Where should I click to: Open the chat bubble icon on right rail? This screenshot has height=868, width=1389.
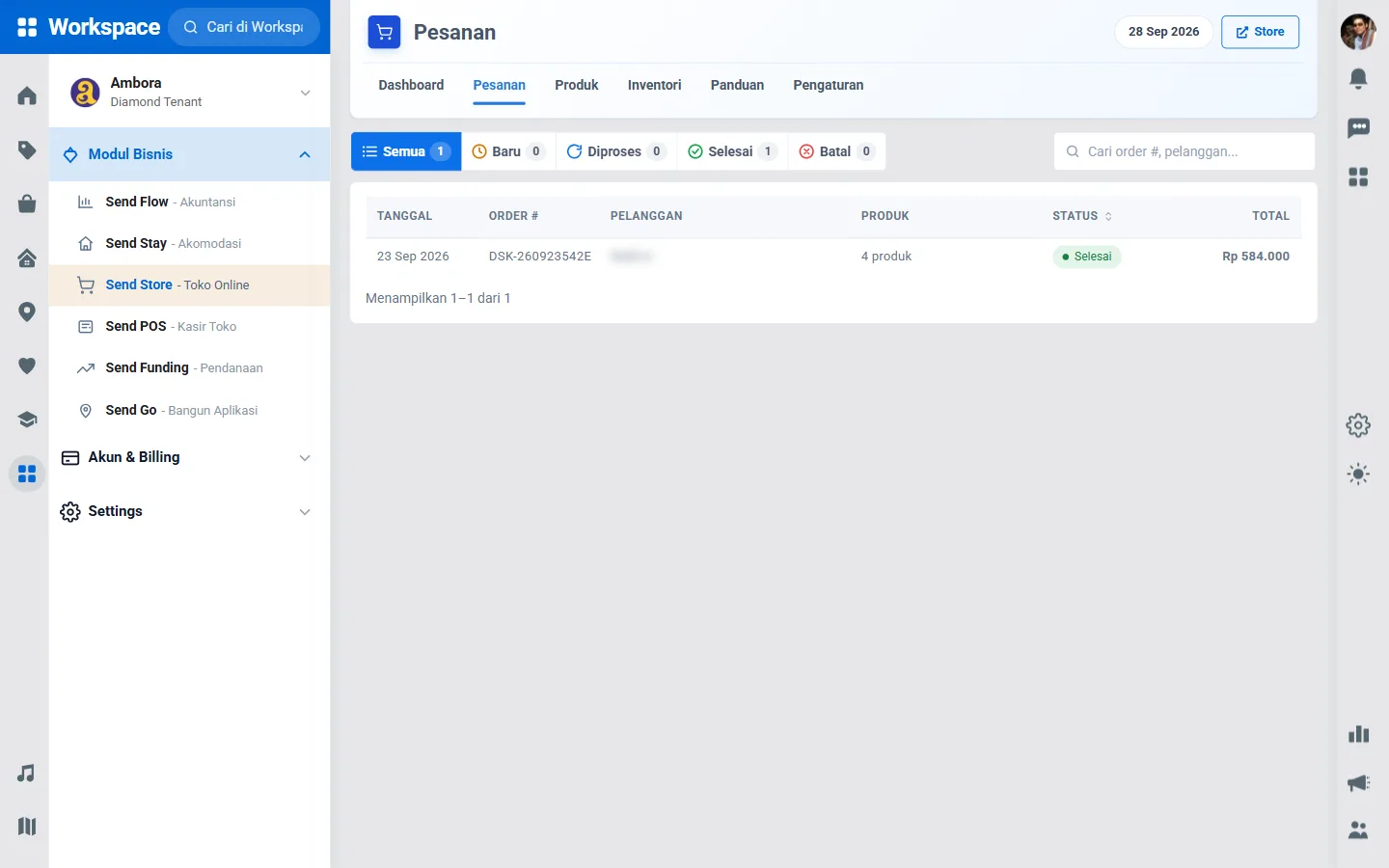[x=1358, y=128]
